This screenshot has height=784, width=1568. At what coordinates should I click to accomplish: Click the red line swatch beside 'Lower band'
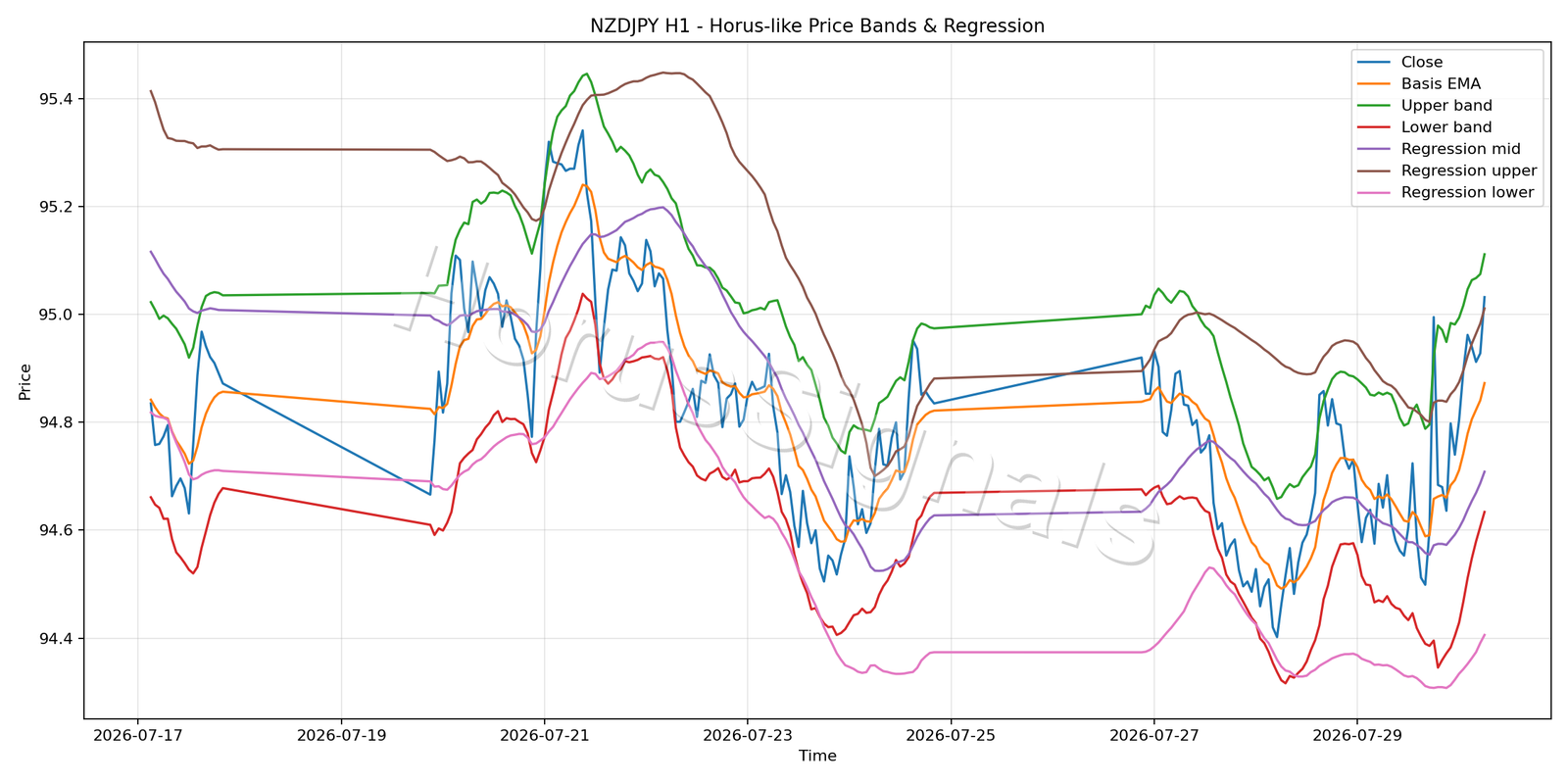1374,127
